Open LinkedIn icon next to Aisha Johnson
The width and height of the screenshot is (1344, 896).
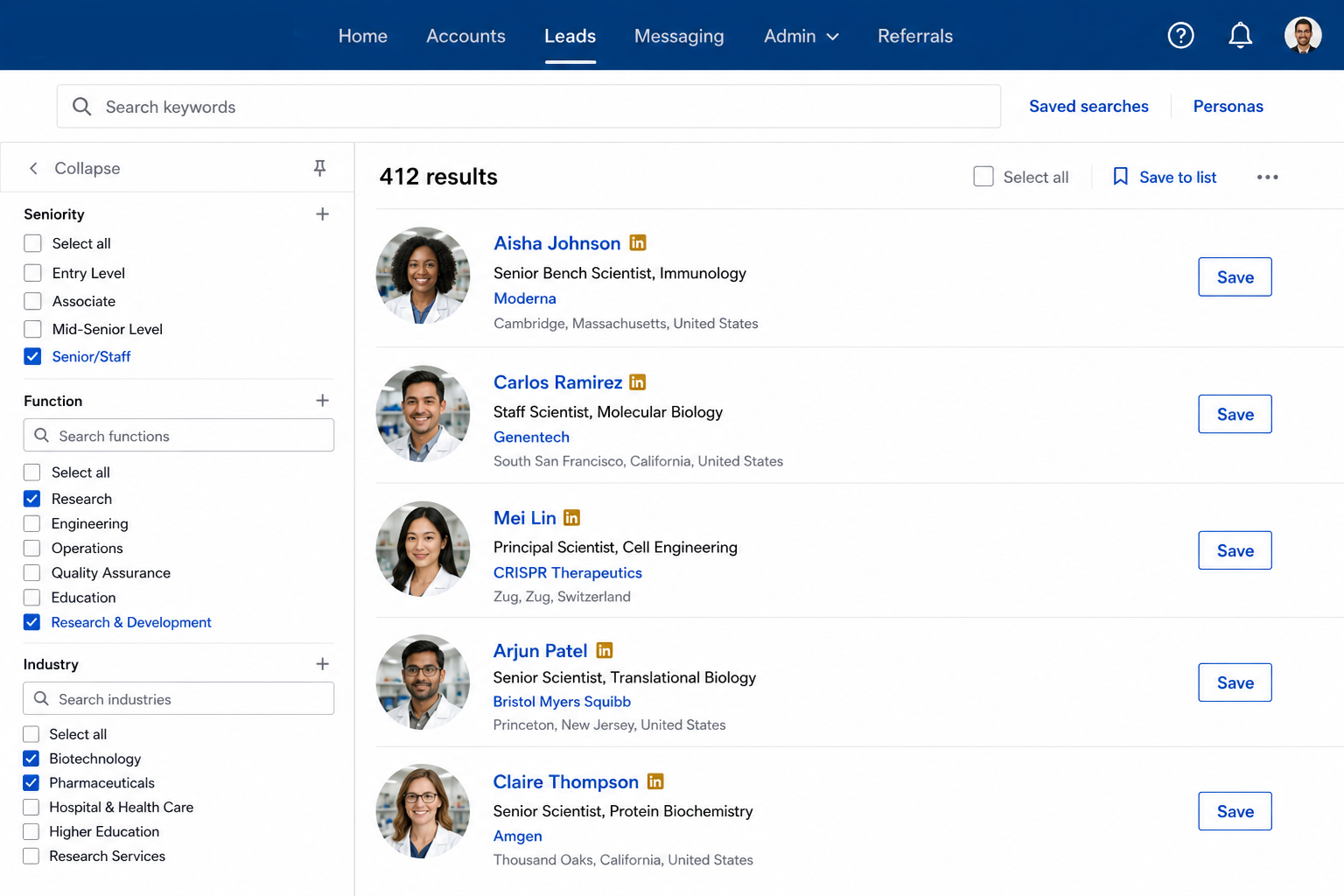pyautogui.click(x=638, y=242)
